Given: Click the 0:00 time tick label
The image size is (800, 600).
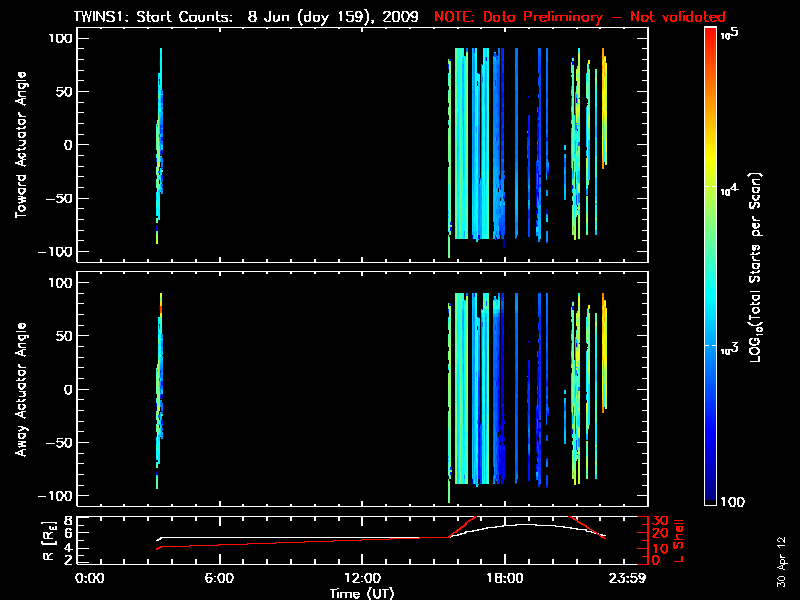Looking at the screenshot, I should pyautogui.click(x=90, y=578).
